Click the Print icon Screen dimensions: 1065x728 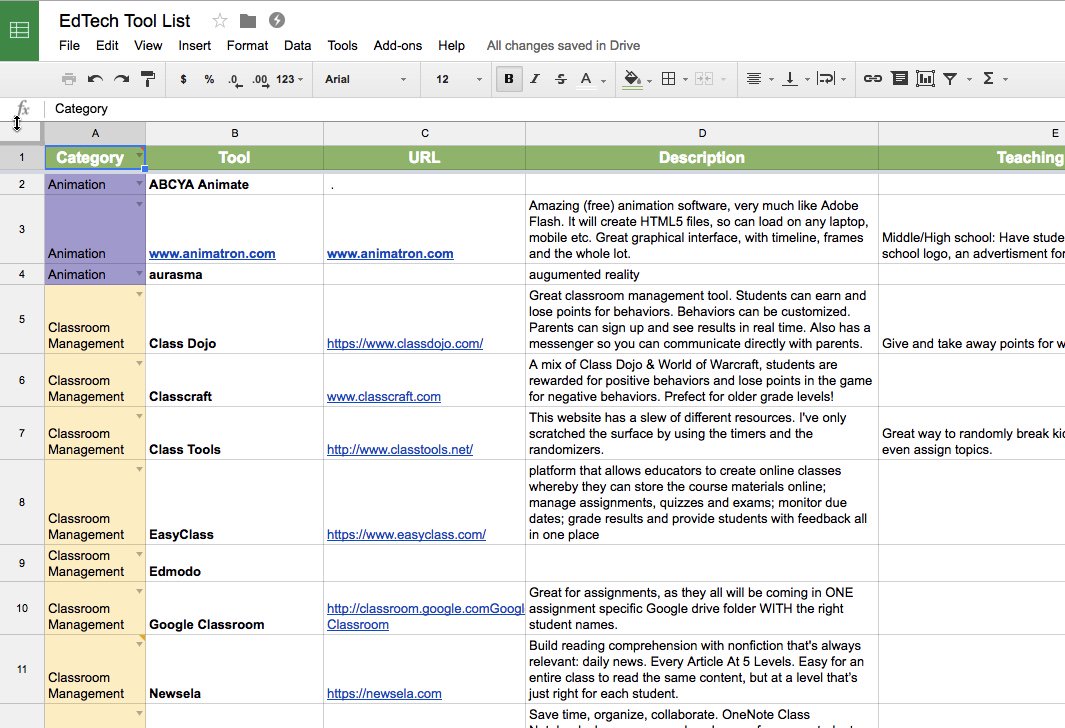point(69,79)
